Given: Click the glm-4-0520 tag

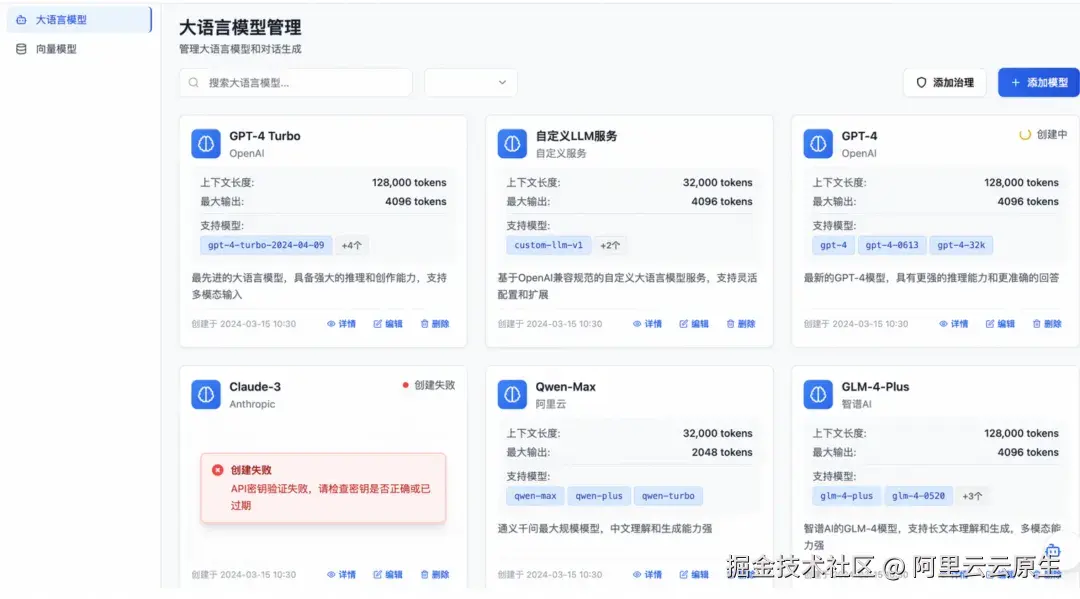Looking at the screenshot, I should [918, 496].
